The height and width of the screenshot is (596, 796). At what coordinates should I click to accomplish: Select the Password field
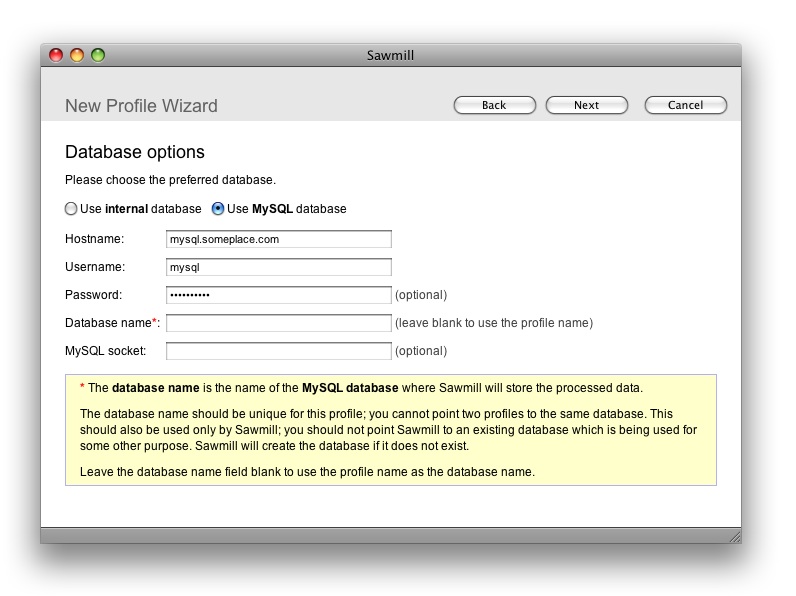tap(278, 295)
